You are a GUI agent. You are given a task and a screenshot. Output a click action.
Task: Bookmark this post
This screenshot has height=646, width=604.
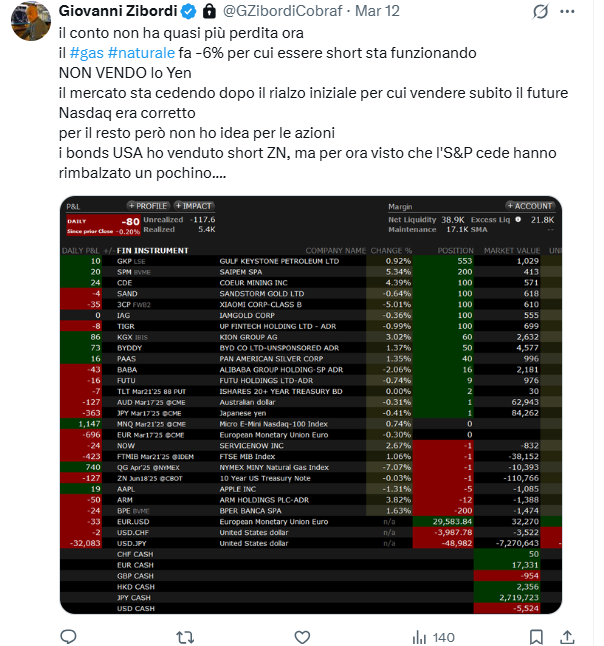[x=537, y=637]
